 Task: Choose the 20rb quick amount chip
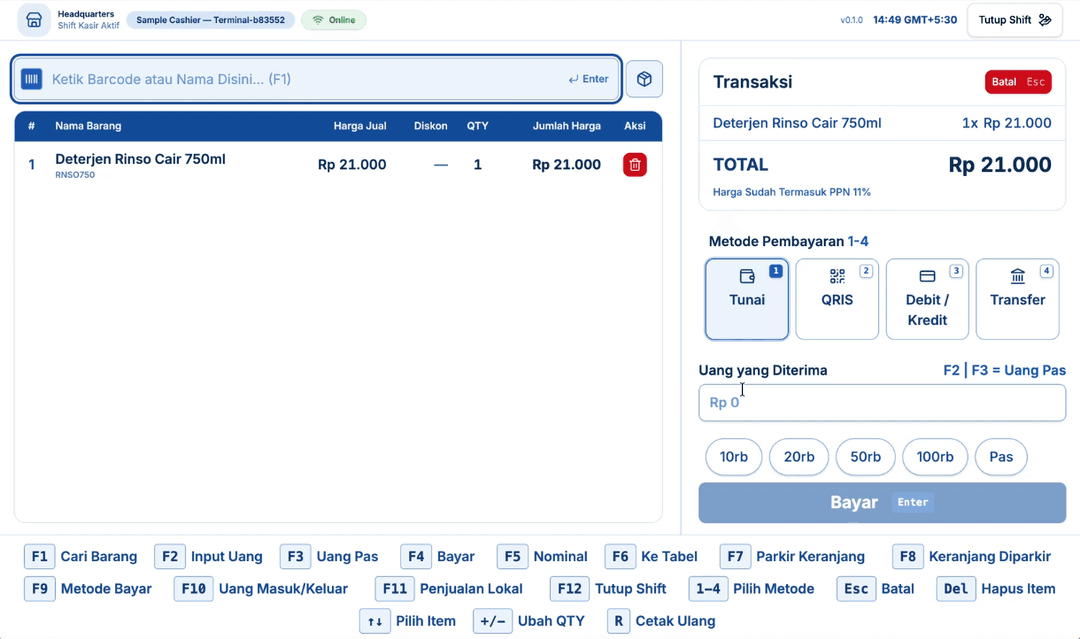(799, 457)
